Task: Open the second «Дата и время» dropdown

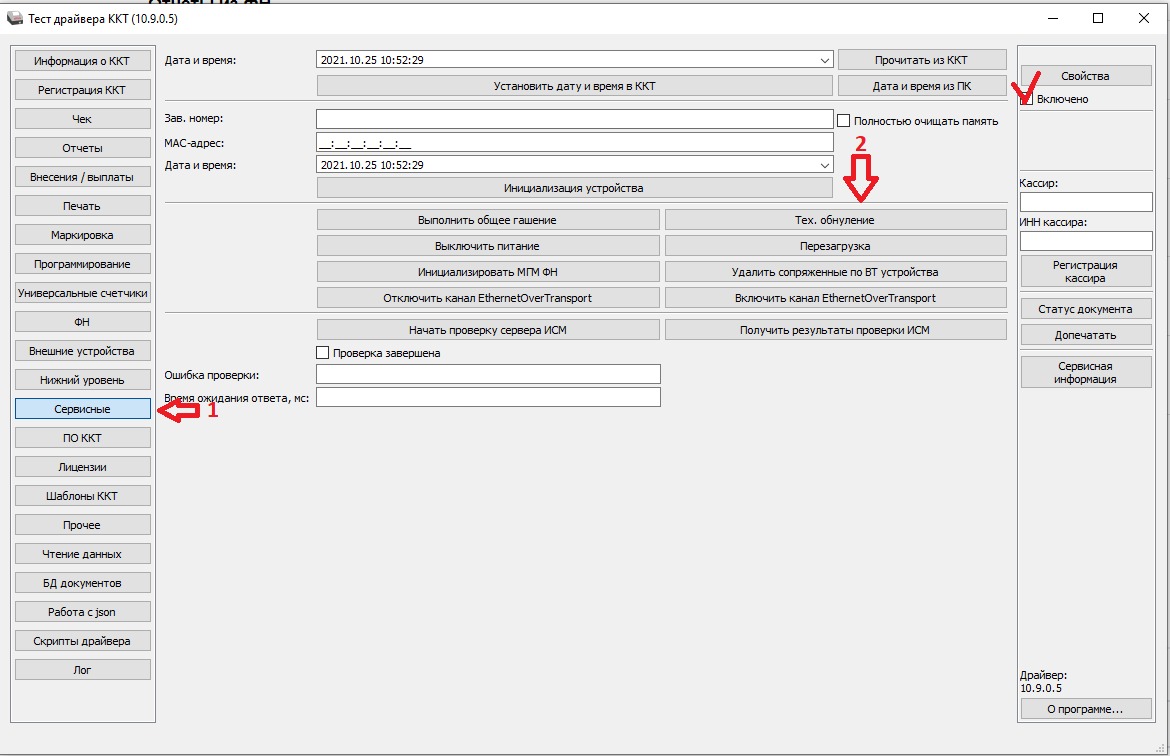Action: point(824,165)
